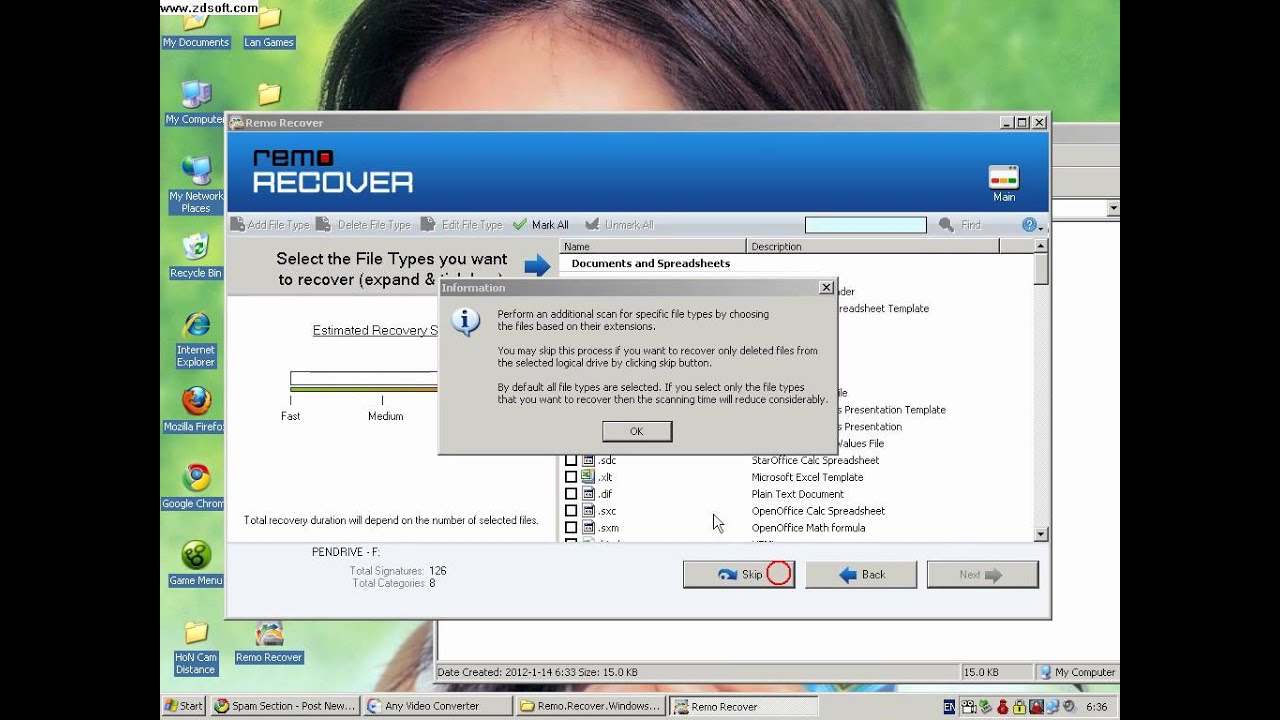
Task: Click the Delete File Type toolbar button
Action: pos(364,225)
